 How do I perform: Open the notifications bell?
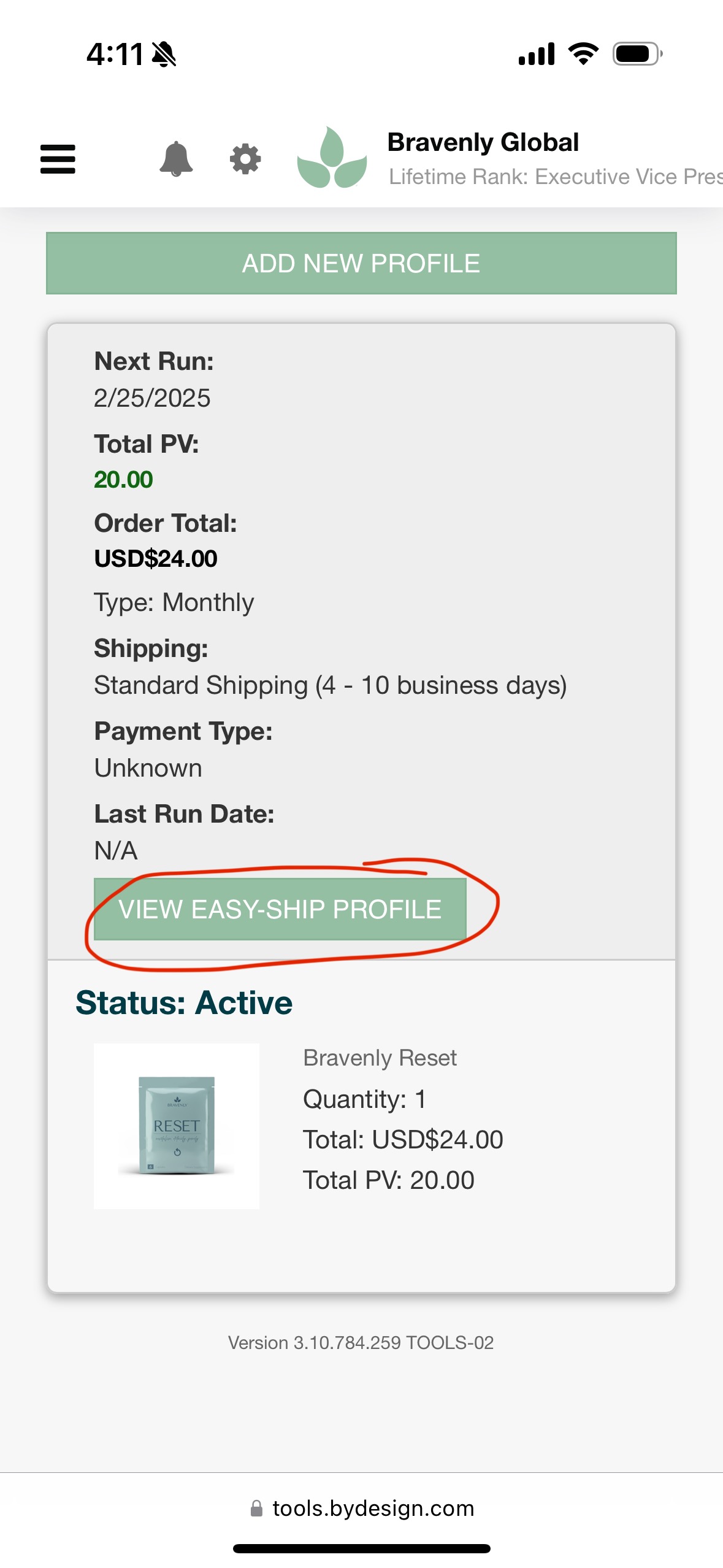coord(176,159)
